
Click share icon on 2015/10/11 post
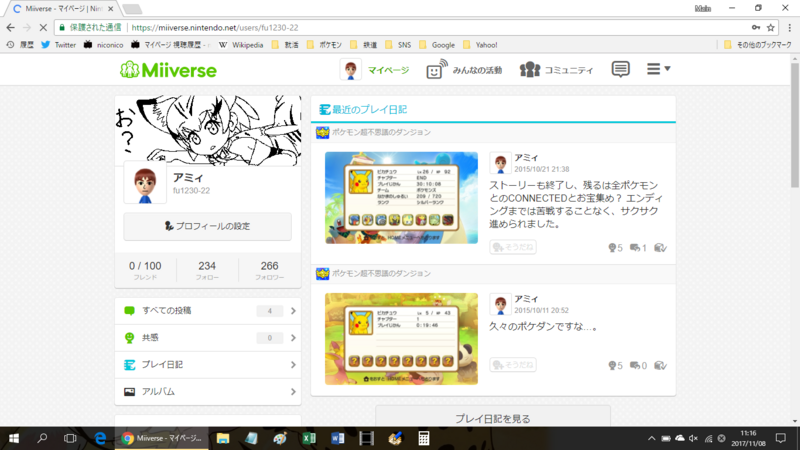click(660, 366)
